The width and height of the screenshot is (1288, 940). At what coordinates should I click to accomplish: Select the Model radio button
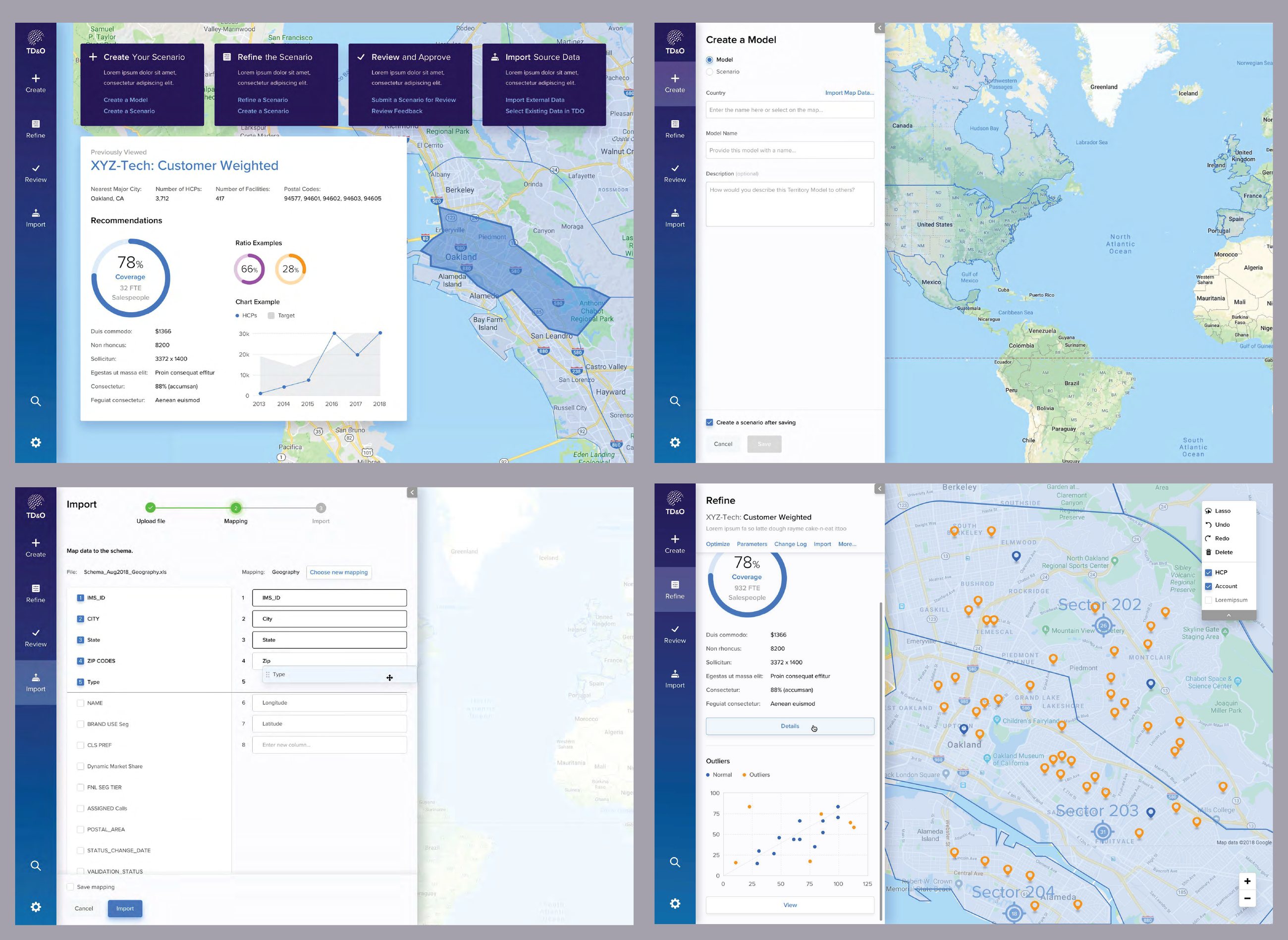[x=709, y=60]
